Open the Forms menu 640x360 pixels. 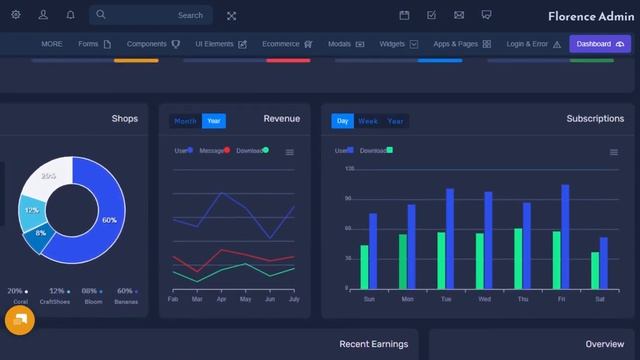click(x=95, y=44)
